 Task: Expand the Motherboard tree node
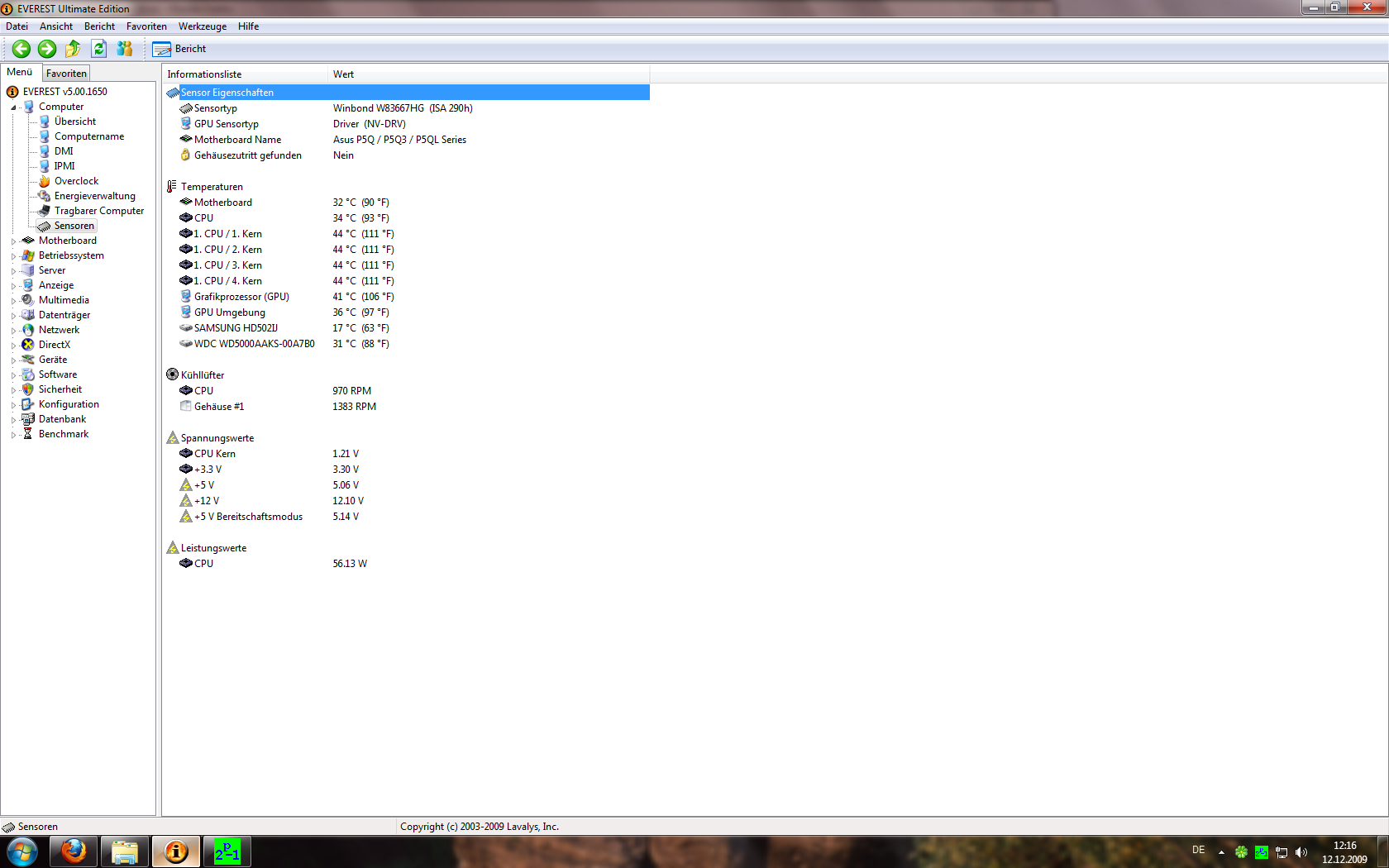coord(13,241)
